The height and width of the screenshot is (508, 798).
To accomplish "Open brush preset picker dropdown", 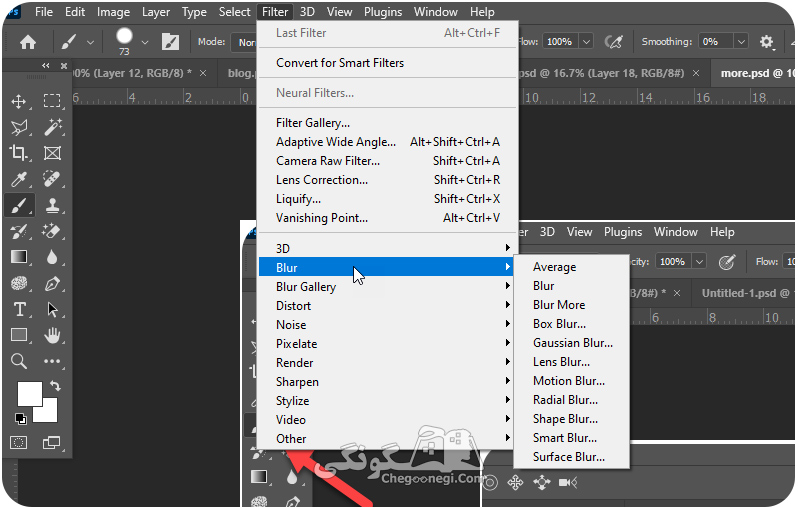I will (145, 42).
